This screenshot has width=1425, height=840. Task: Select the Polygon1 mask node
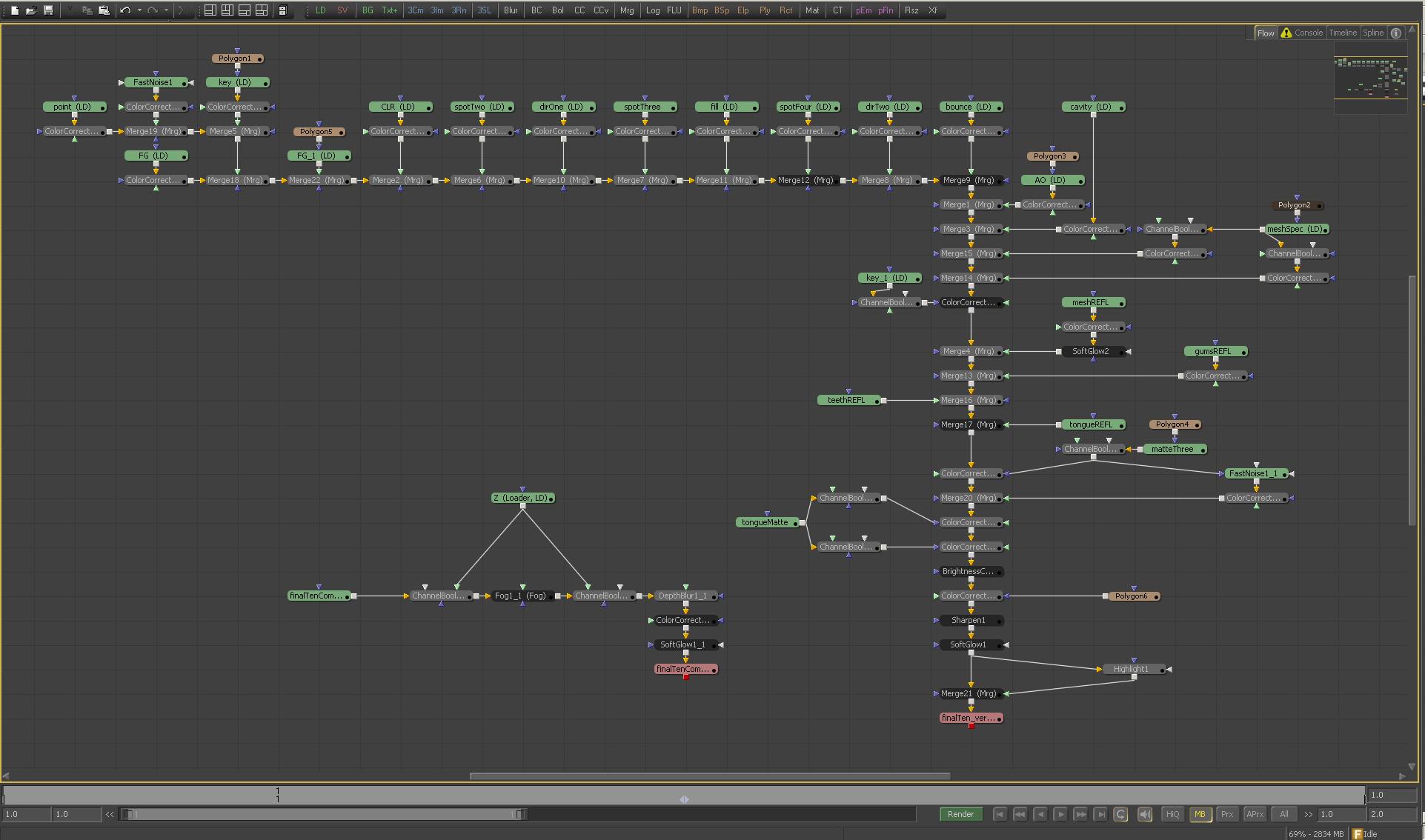237,59
